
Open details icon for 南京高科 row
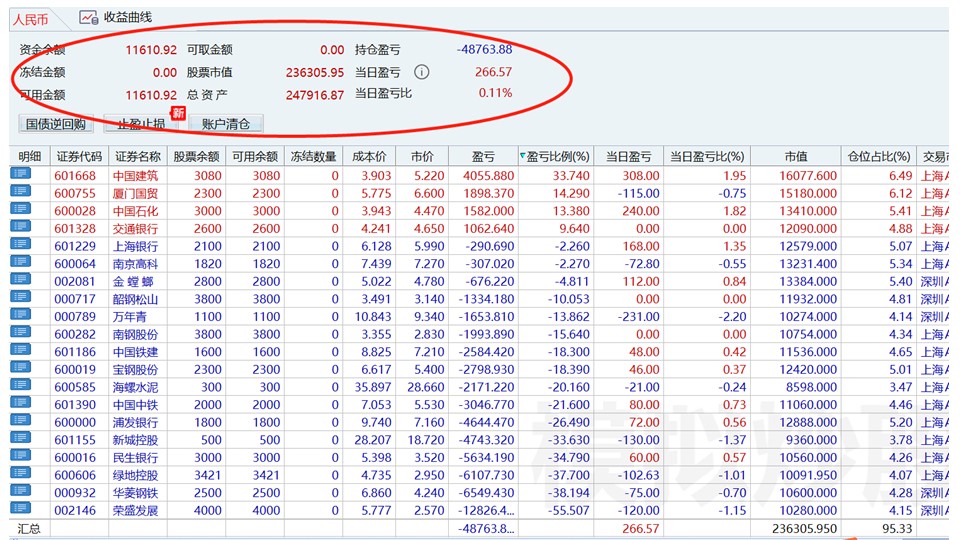20,262
